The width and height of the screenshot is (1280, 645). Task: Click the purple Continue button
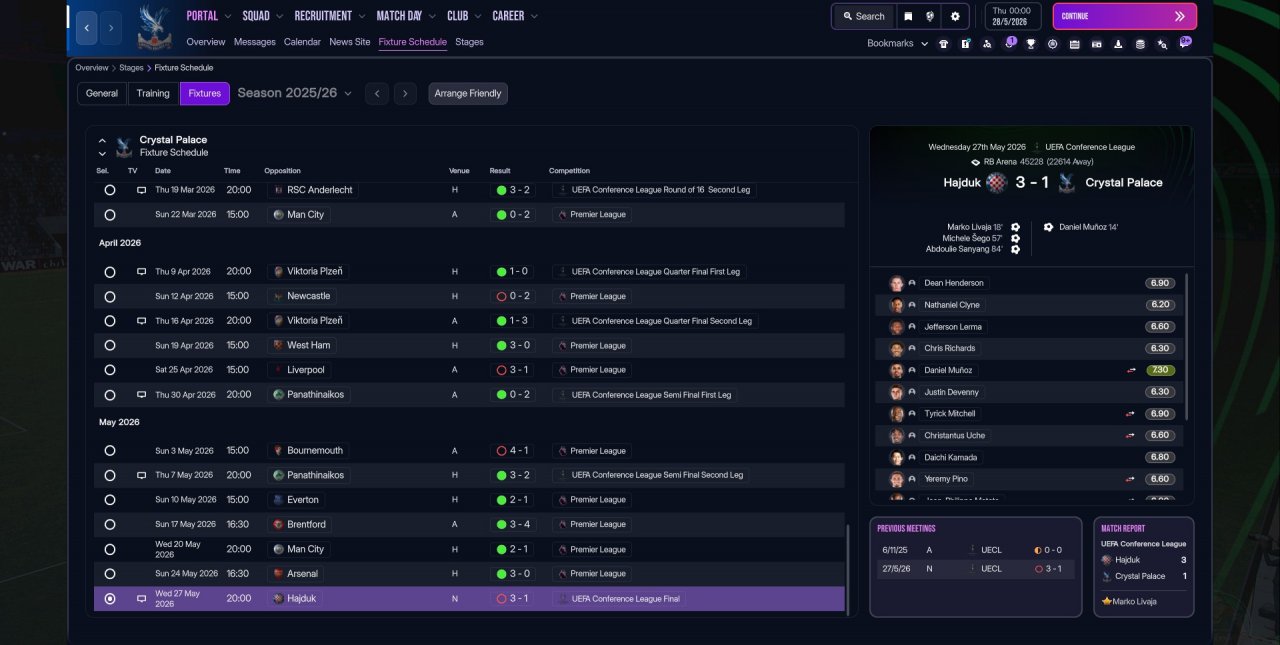1124,16
